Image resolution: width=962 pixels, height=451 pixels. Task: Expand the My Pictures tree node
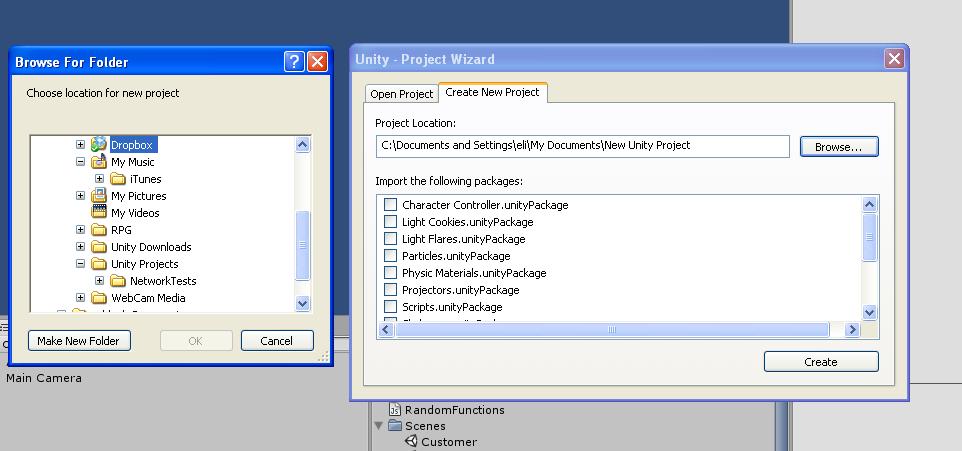(80, 196)
